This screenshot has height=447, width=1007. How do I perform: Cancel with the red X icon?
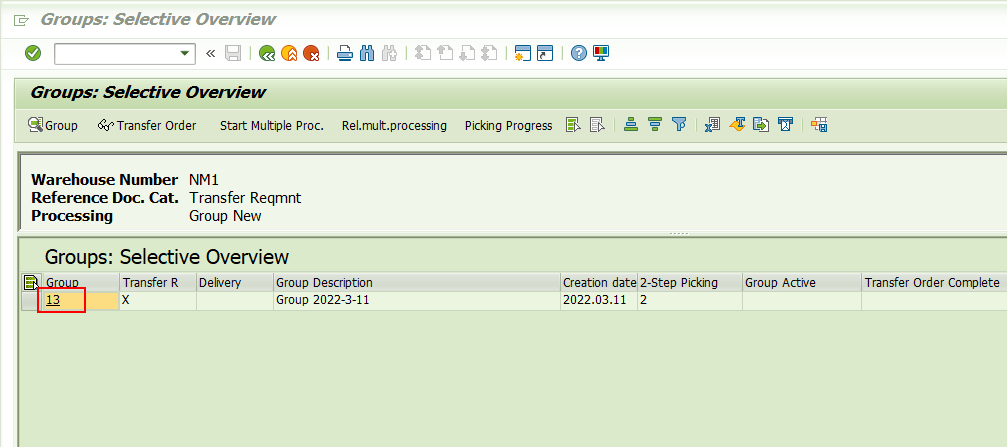(311, 53)
